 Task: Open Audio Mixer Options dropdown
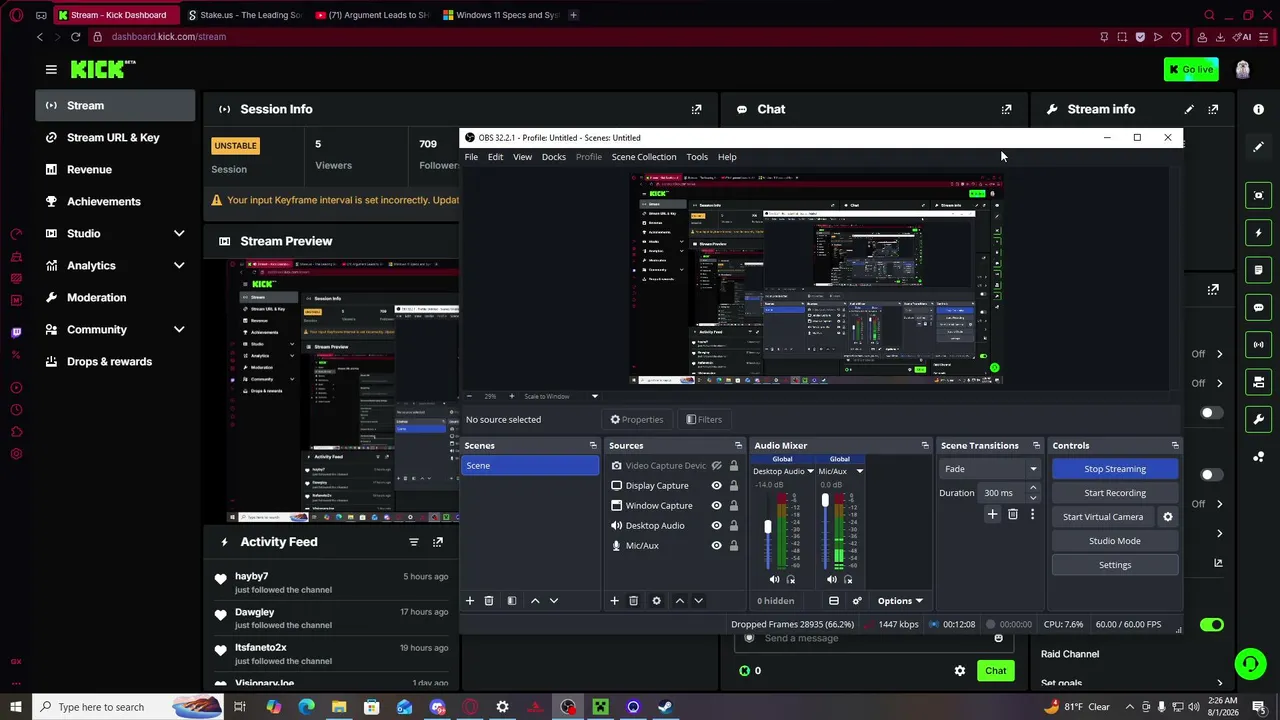(x=900, y=601)
